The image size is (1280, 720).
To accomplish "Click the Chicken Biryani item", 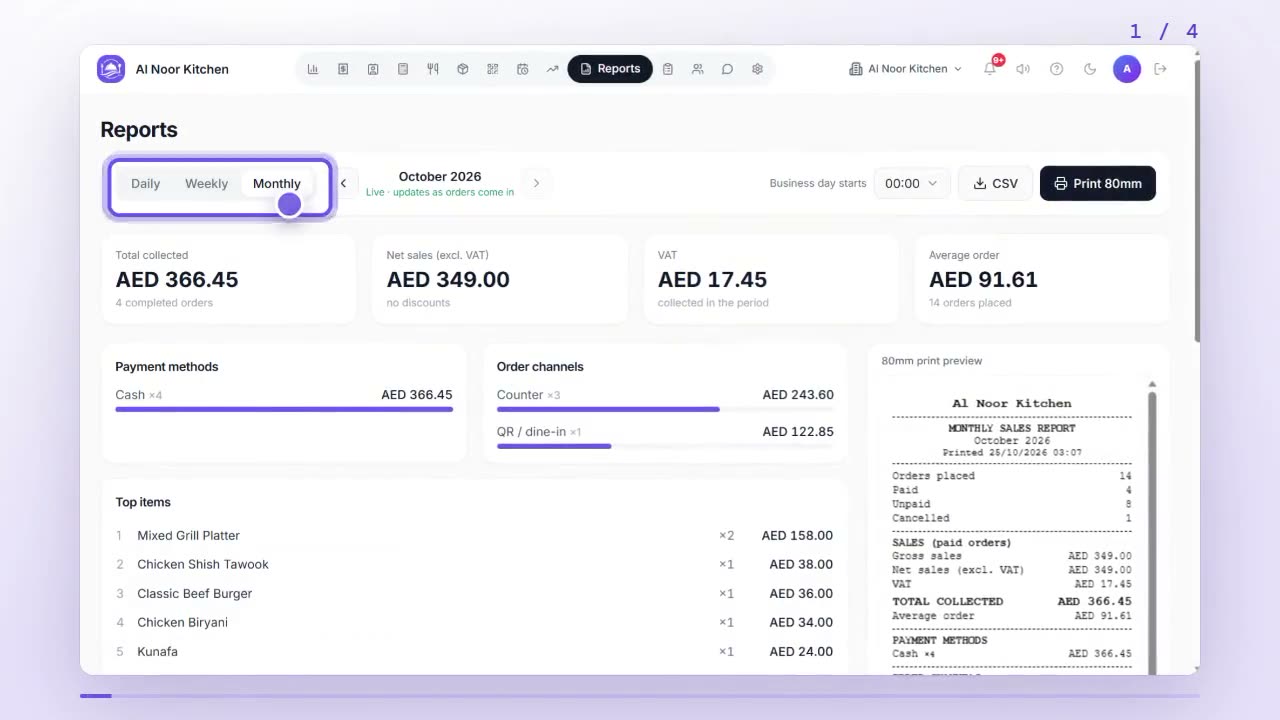I will 183,623.
